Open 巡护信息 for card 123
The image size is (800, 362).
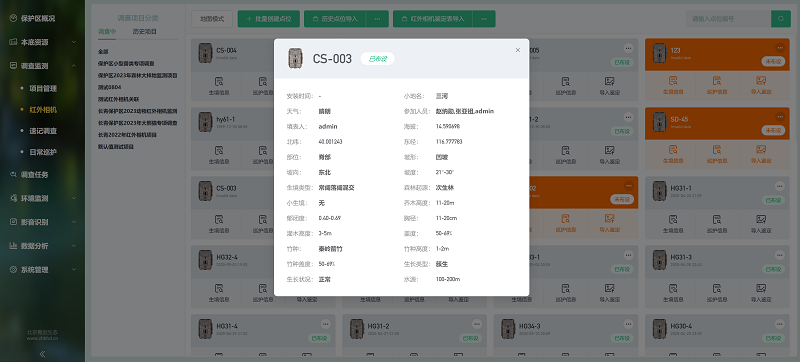coord(717,86)
